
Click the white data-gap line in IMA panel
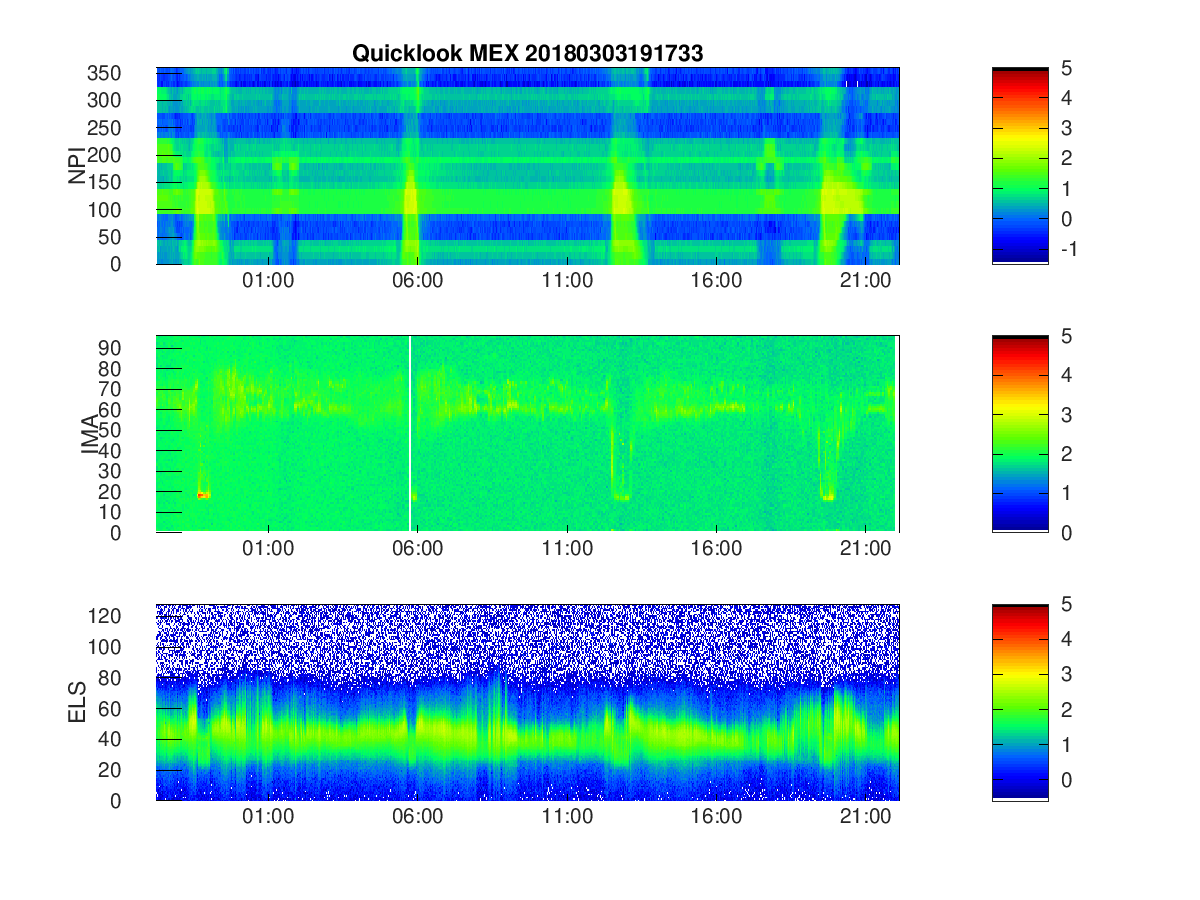410,434
